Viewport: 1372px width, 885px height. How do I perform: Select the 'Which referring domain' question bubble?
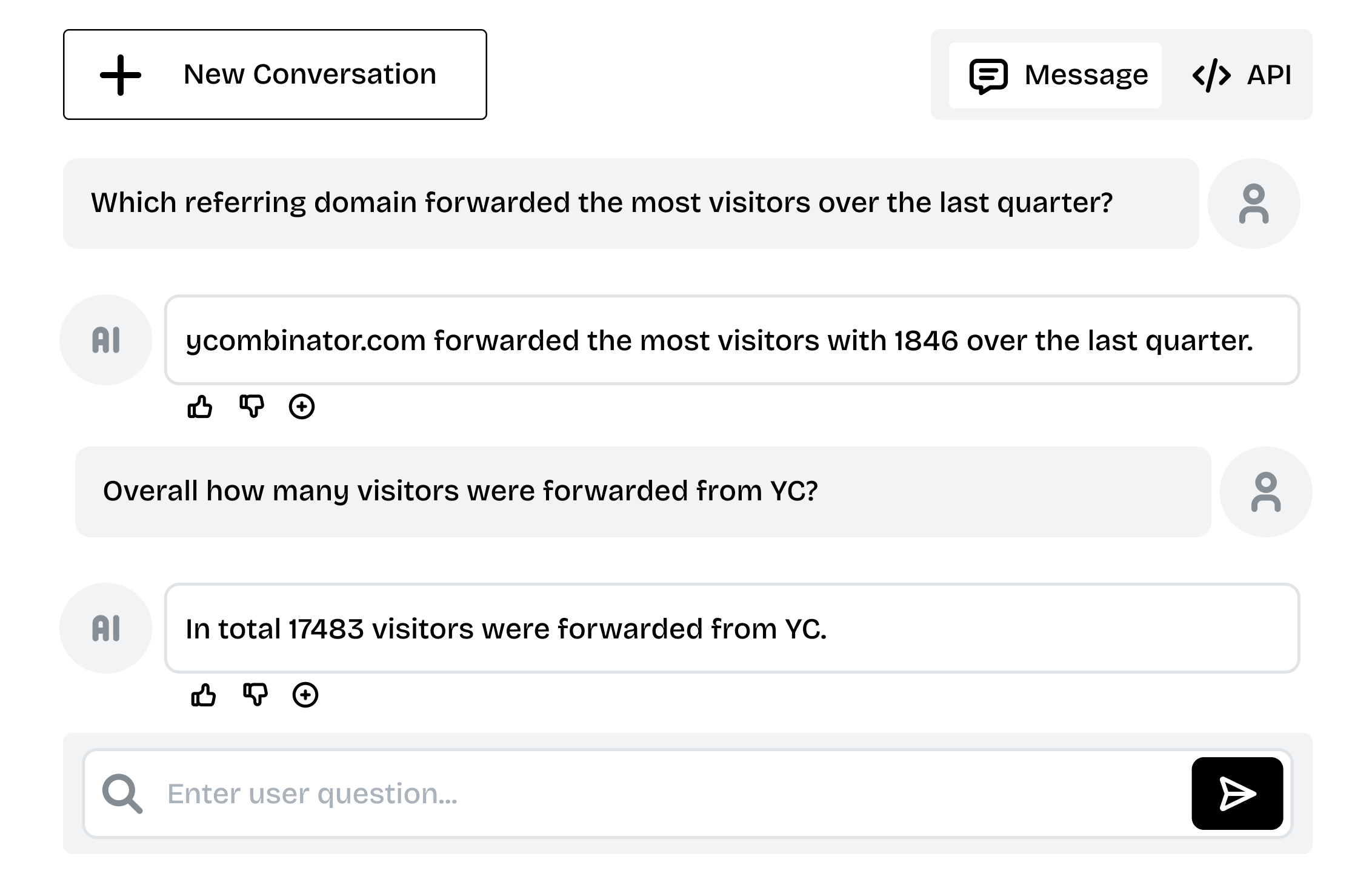pyautogui.click(x=630, y=204)
